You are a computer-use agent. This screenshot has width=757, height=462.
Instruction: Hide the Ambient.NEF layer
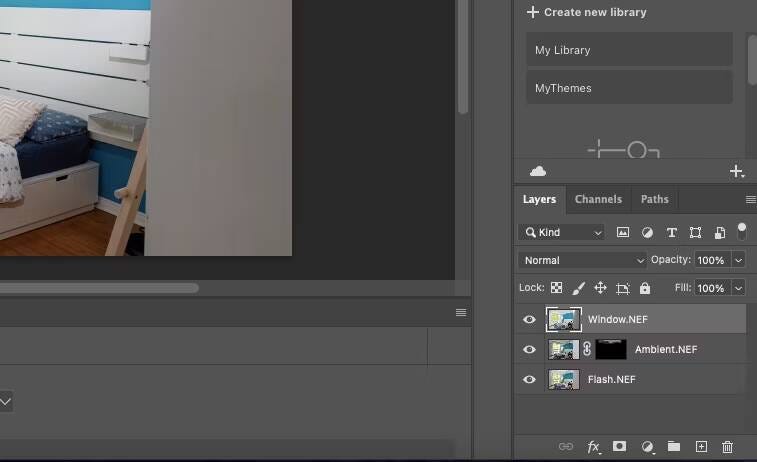530,350
